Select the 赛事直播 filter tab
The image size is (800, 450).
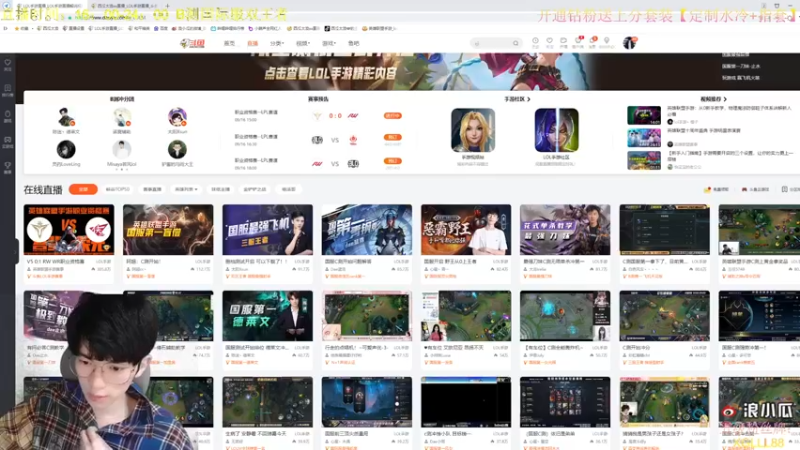click(x=152, y=189)
